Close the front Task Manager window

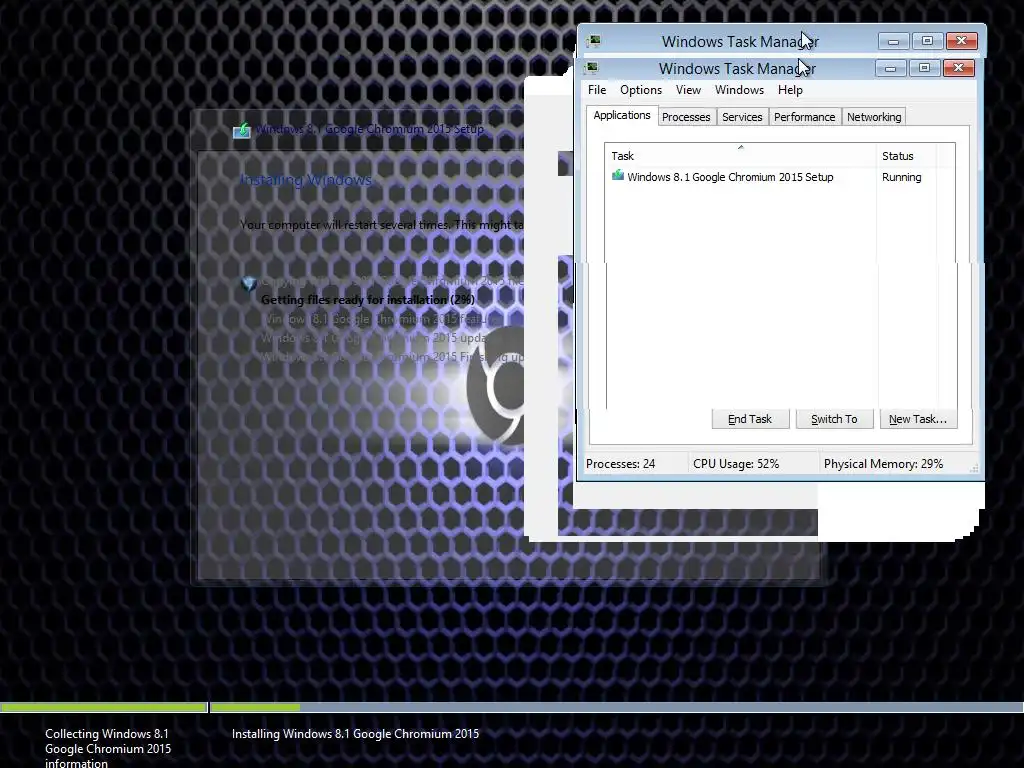(958, 68)
